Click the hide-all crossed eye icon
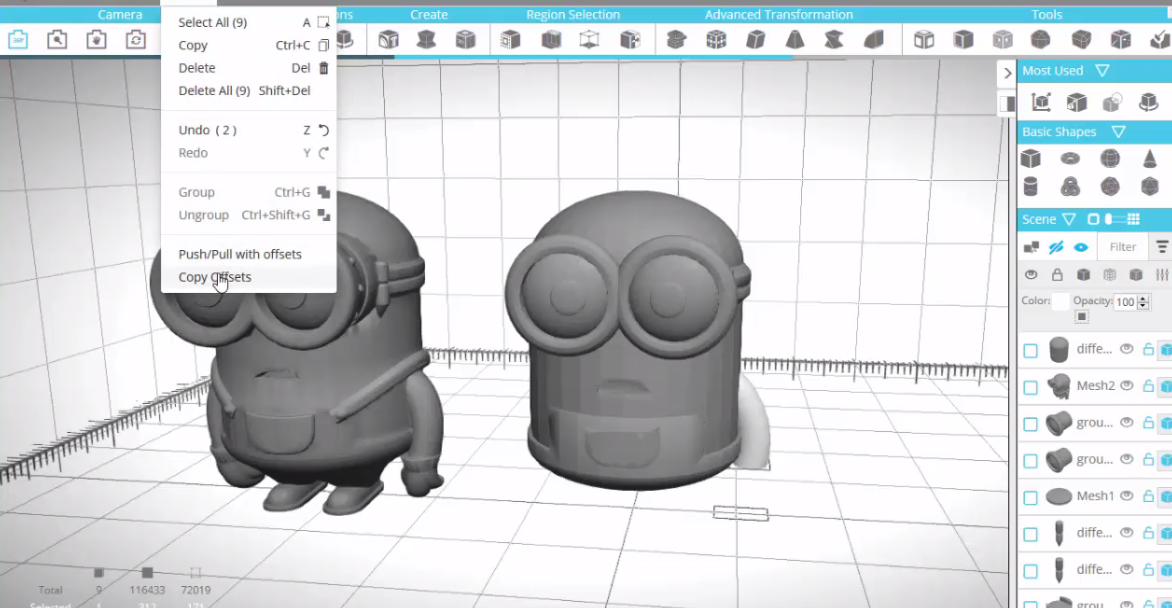Viewport: 1172px width, 608px height. pyautogui.click(x=1056, y=247)
